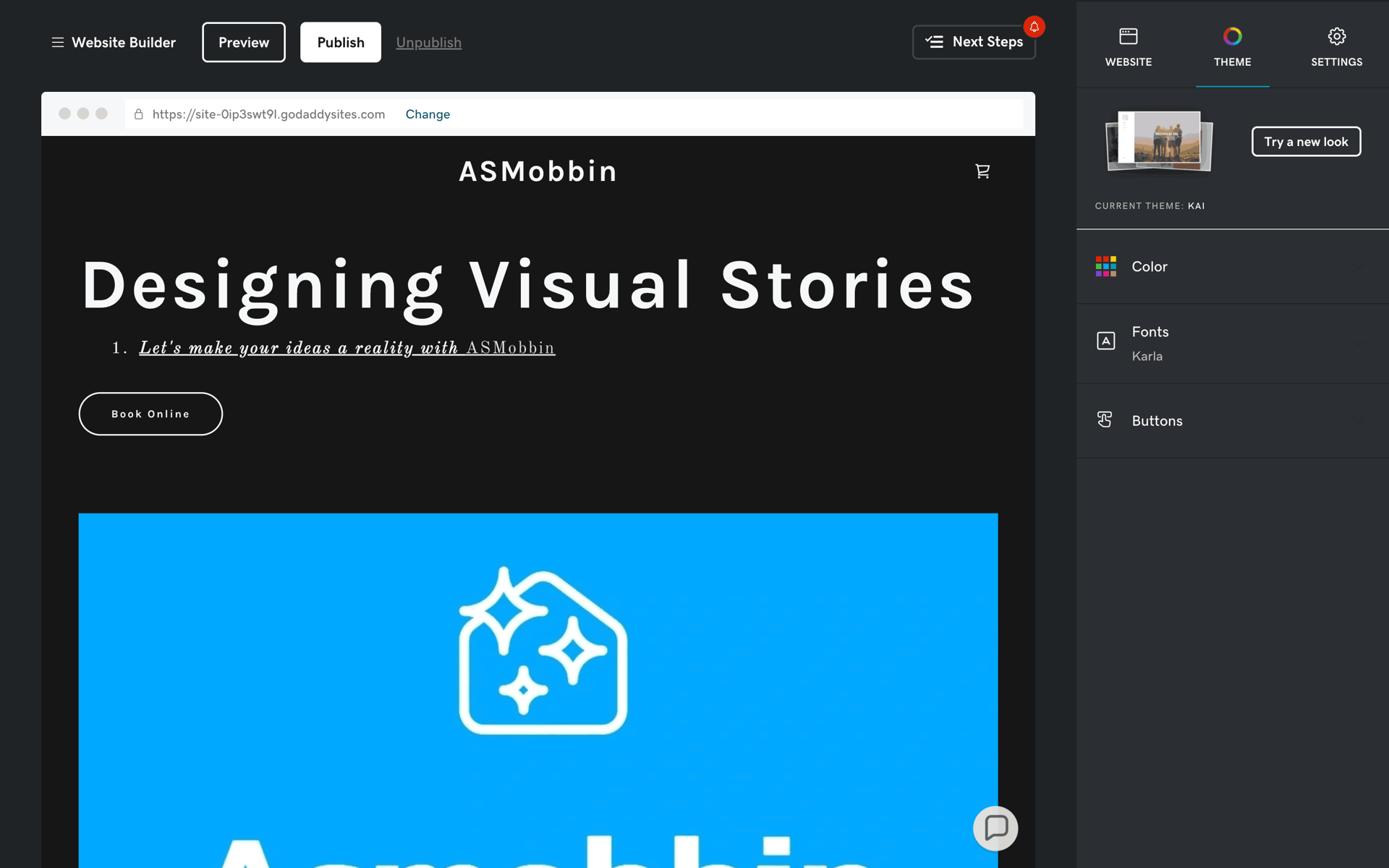
Task: Click the Preview button
Action: (x=244, y=42)
